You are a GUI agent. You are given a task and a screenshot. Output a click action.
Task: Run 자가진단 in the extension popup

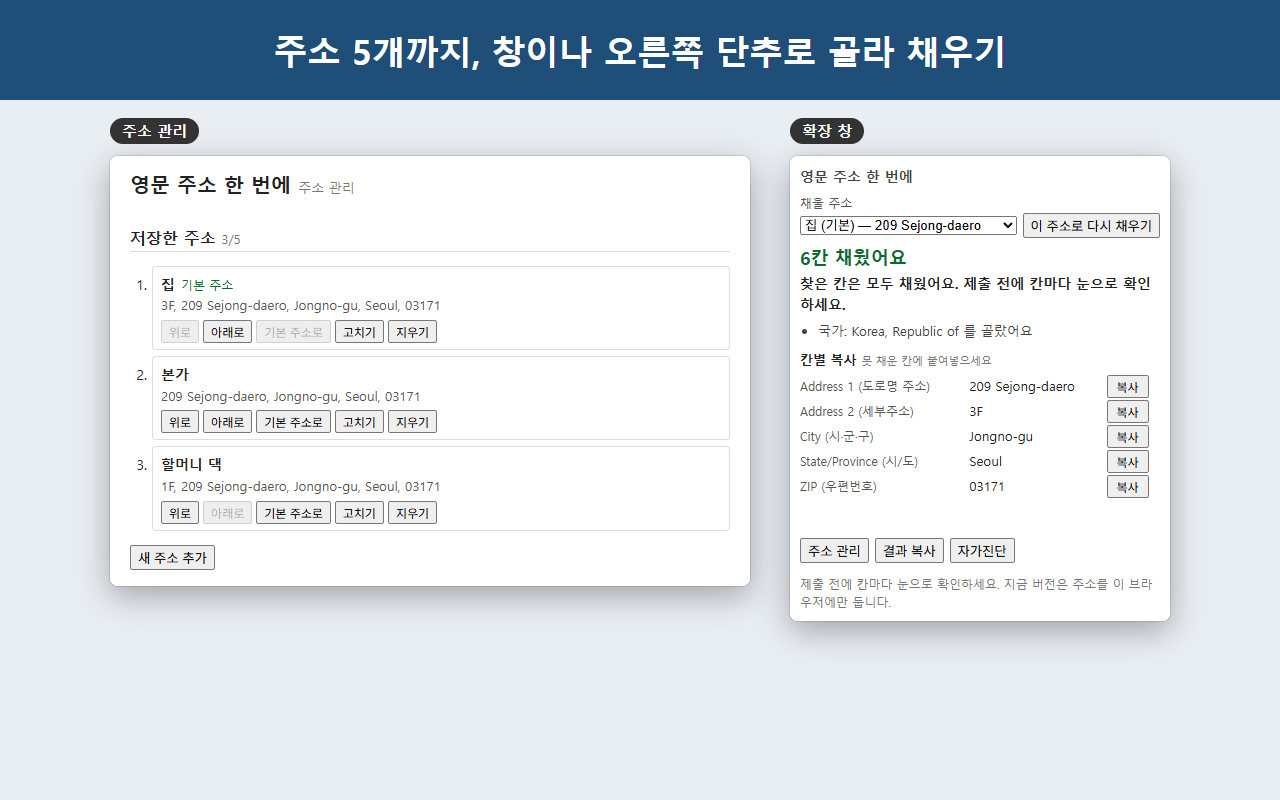click(x=982, y=551)
